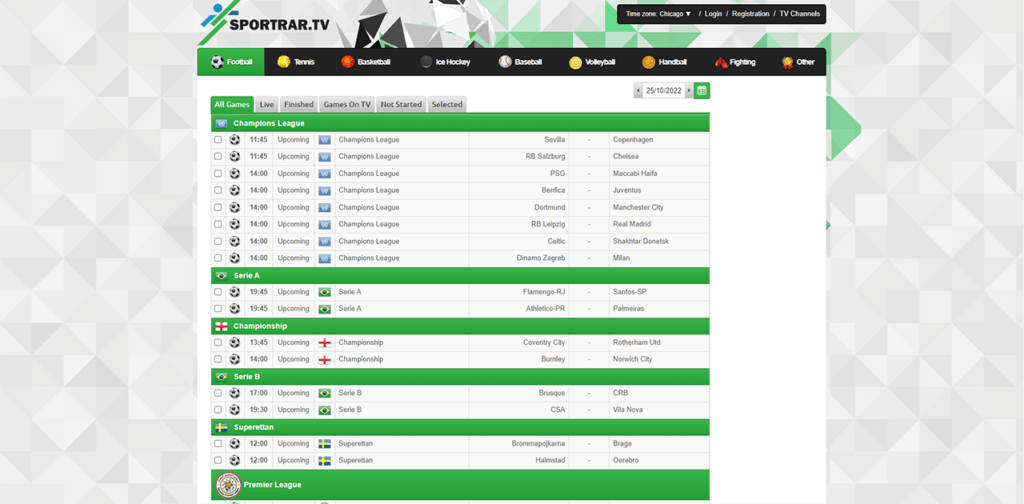
Task: Open the Time zone Chicago dropdown
Action: (x=658, y=14)
